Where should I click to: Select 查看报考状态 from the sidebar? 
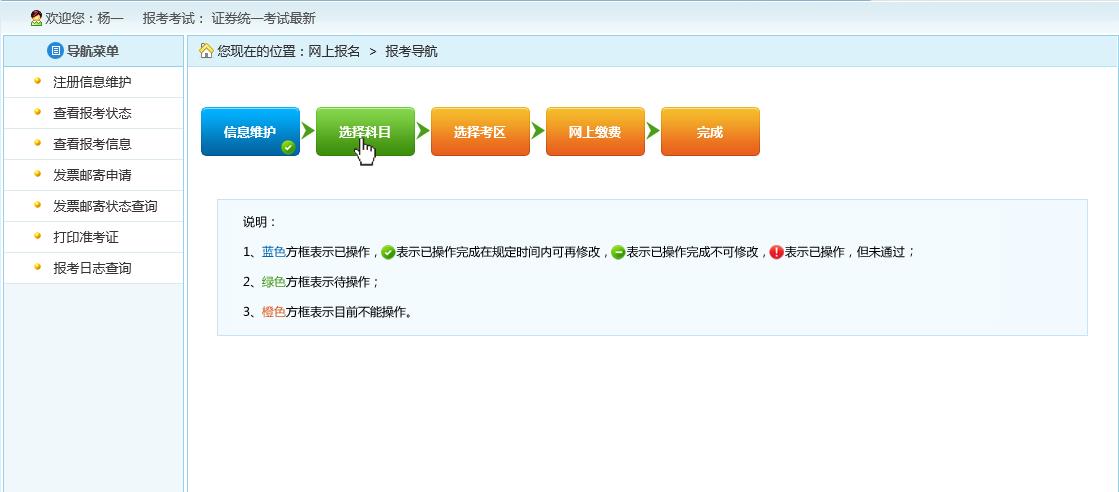92,113
